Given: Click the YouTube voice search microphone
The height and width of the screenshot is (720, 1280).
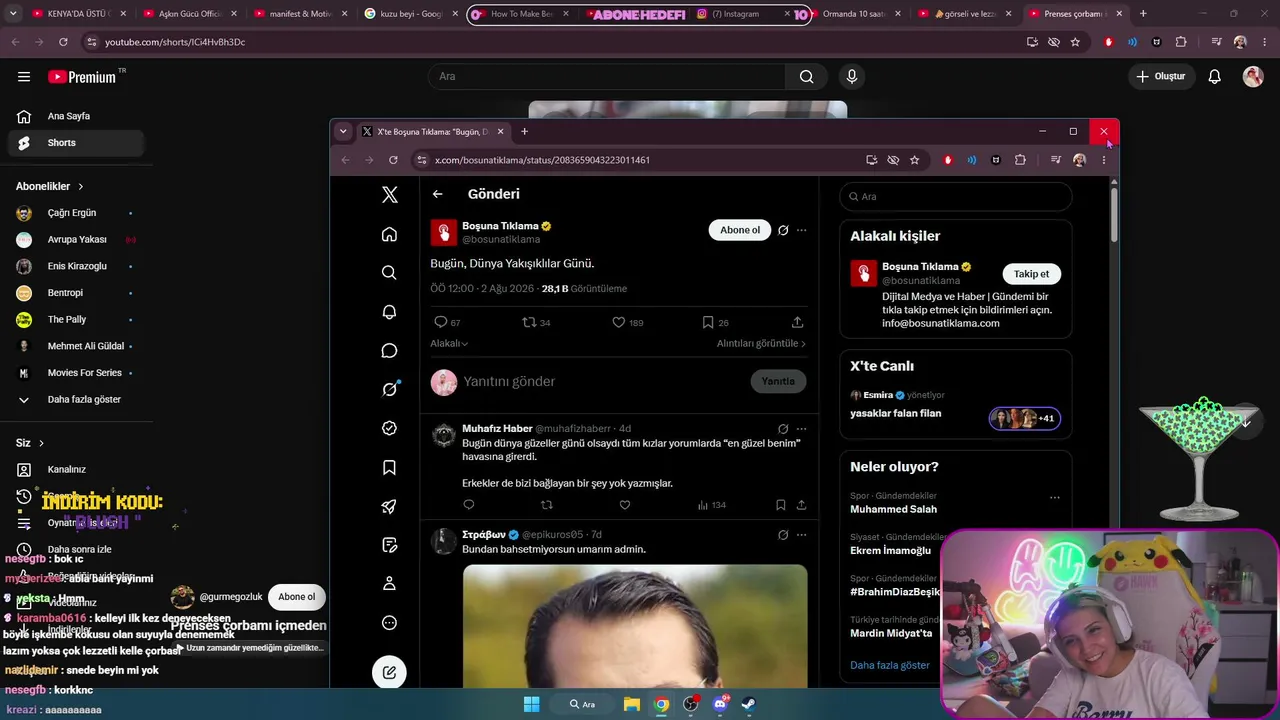Looking at the screenshot, I should tap(852, 77).
